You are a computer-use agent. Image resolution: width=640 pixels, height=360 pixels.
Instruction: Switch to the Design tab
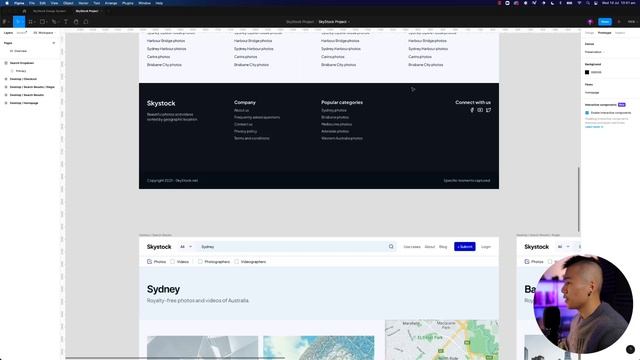click(589, 33)
